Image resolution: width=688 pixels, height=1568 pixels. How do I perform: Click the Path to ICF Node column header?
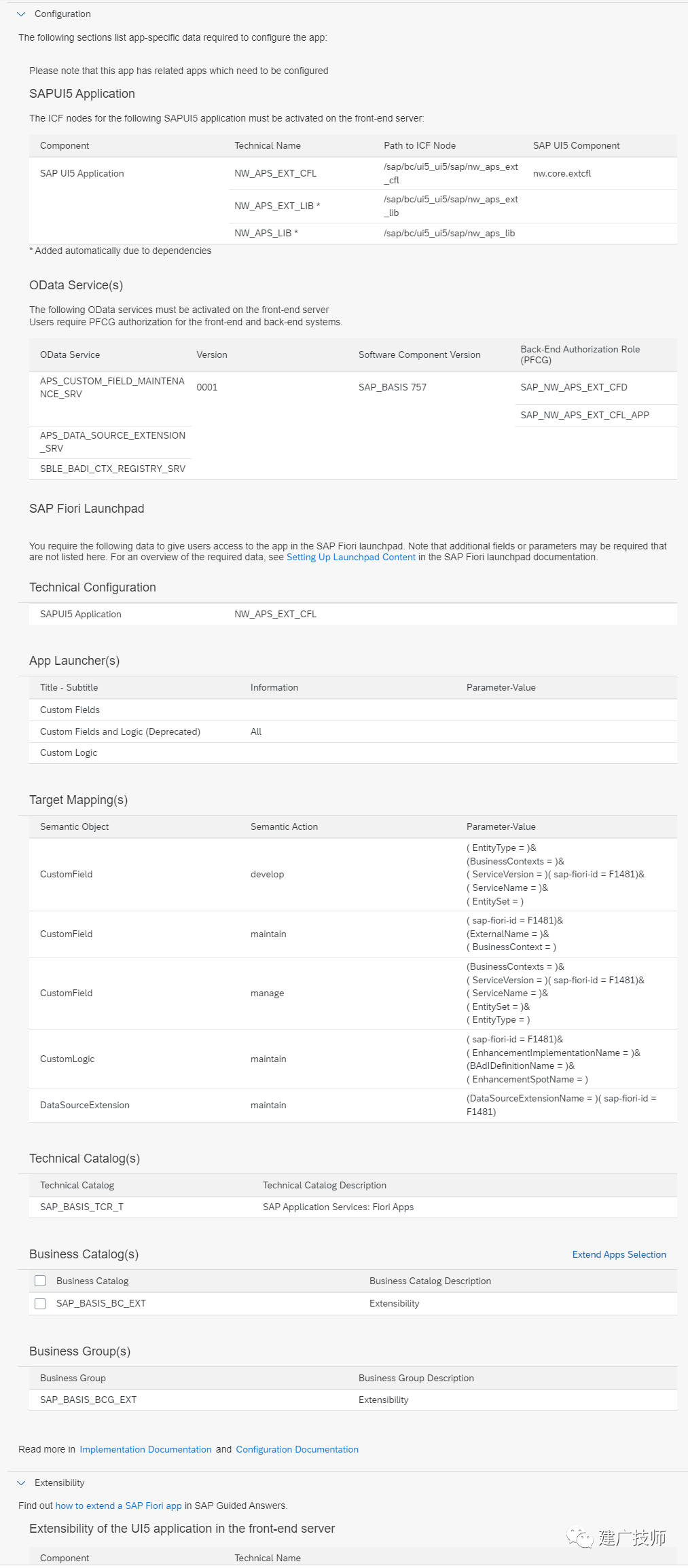click(x=420, y=145)
